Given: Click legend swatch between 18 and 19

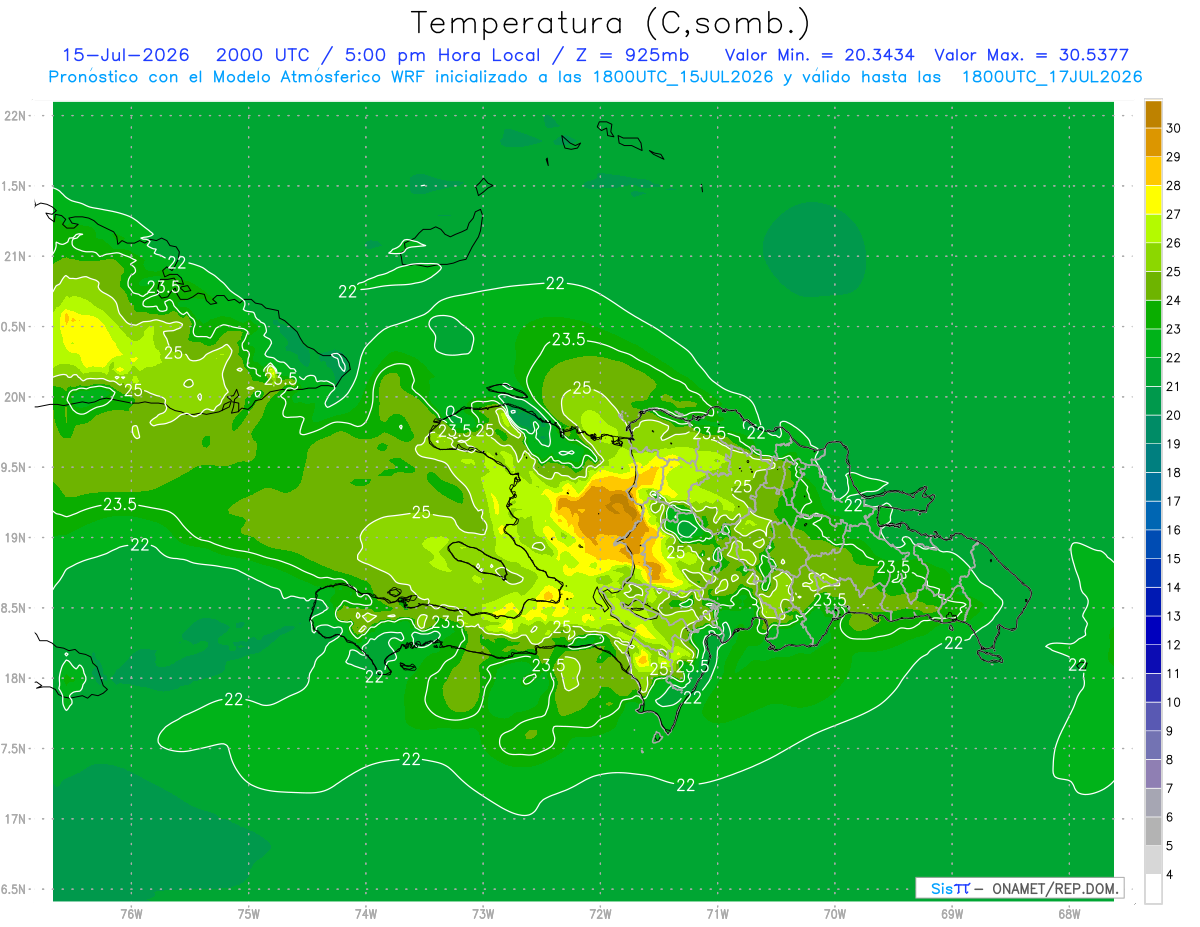Looking at the screenshot, I should point(1153,459).
